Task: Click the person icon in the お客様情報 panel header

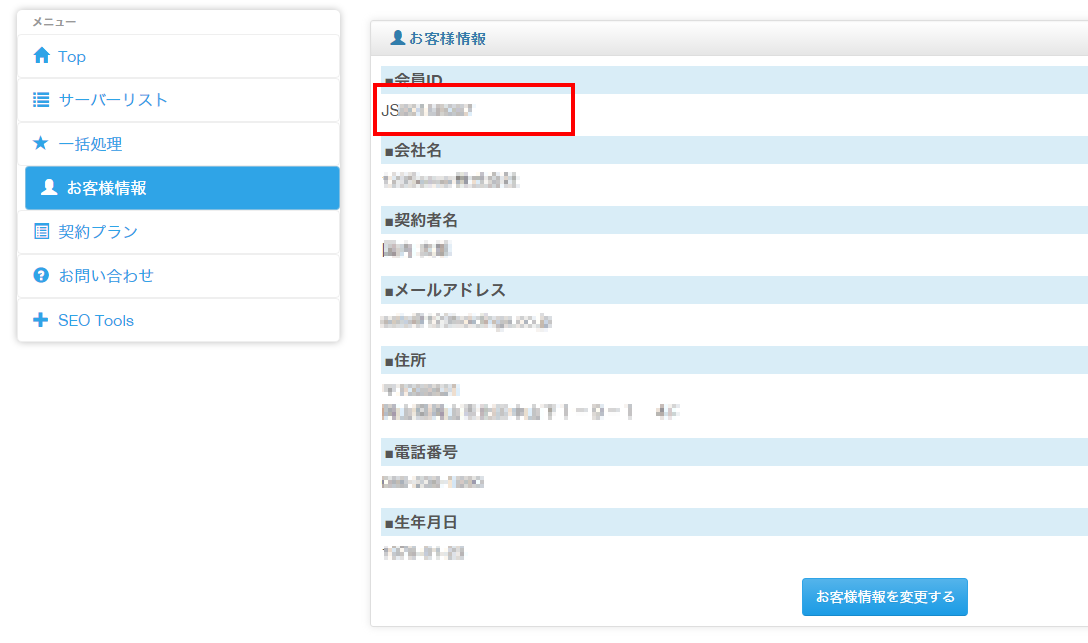Action: tap(397, 38)
